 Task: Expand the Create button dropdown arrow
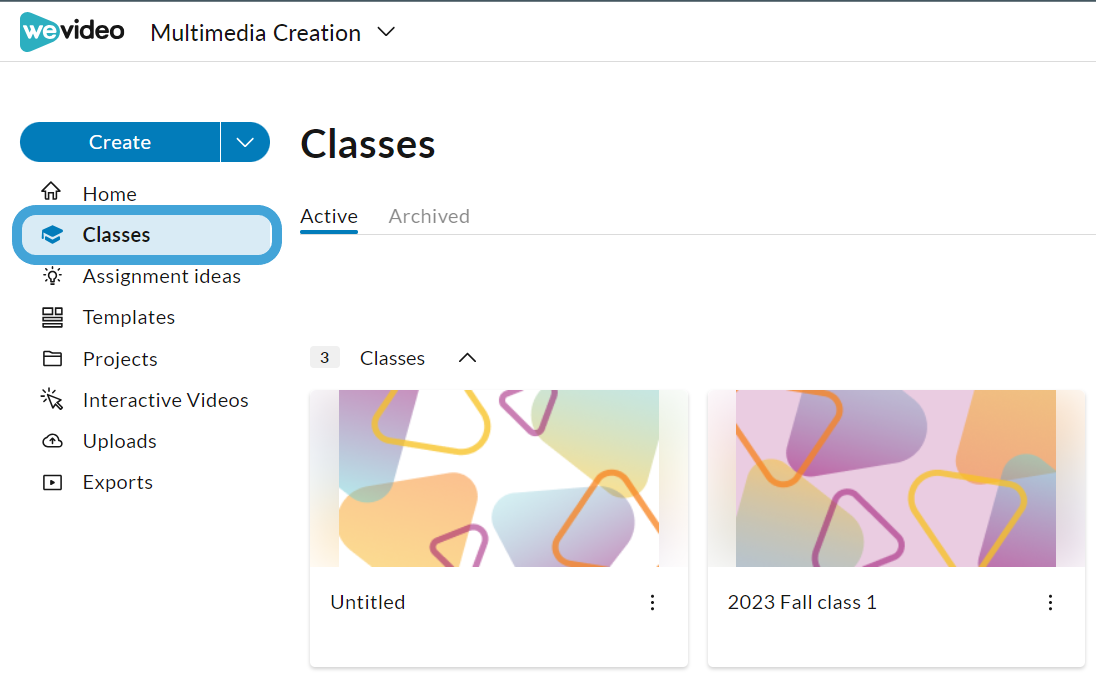245,142
